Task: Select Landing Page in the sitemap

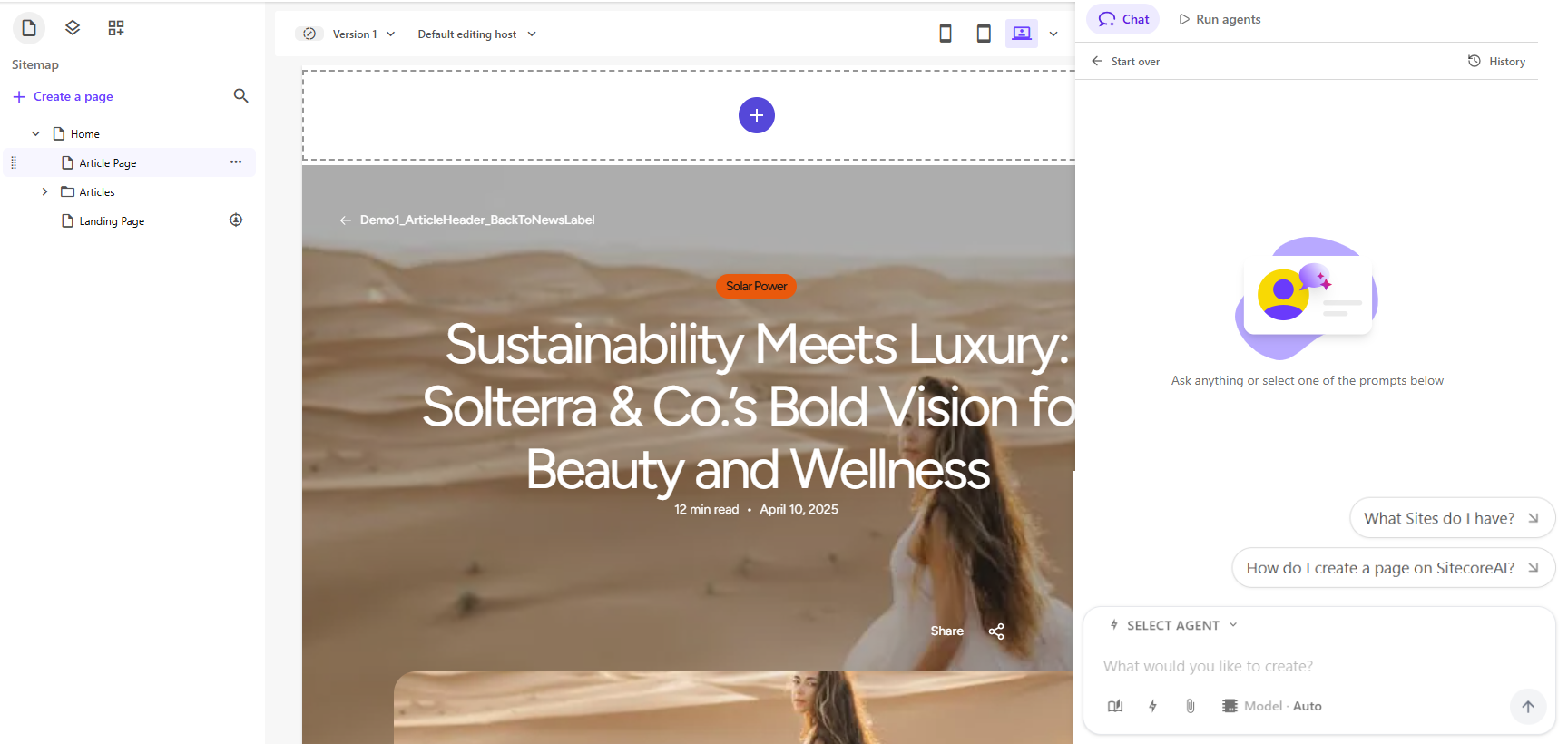Action: [x=112, y=221]
